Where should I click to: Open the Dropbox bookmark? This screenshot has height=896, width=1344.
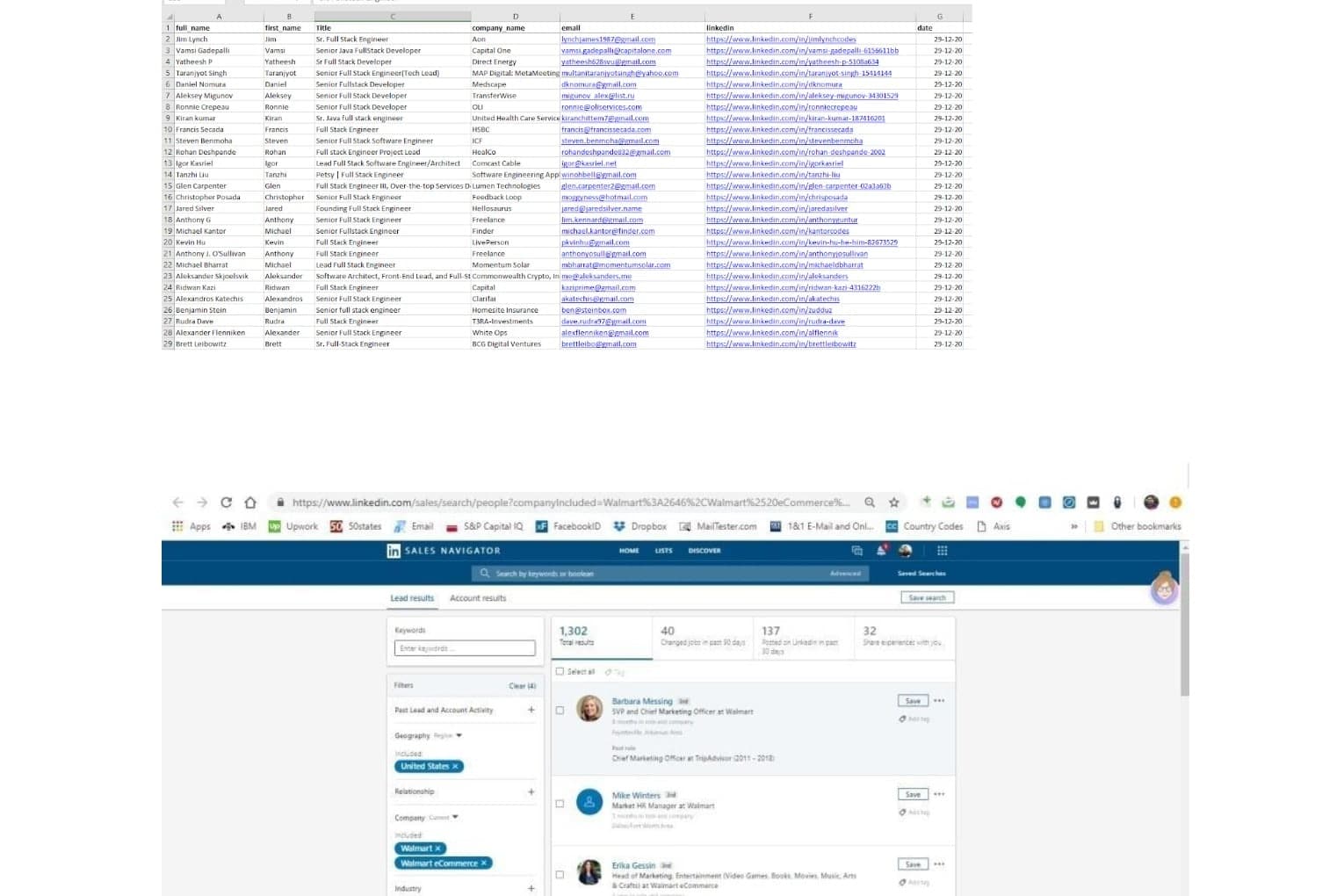pos(640,526)
